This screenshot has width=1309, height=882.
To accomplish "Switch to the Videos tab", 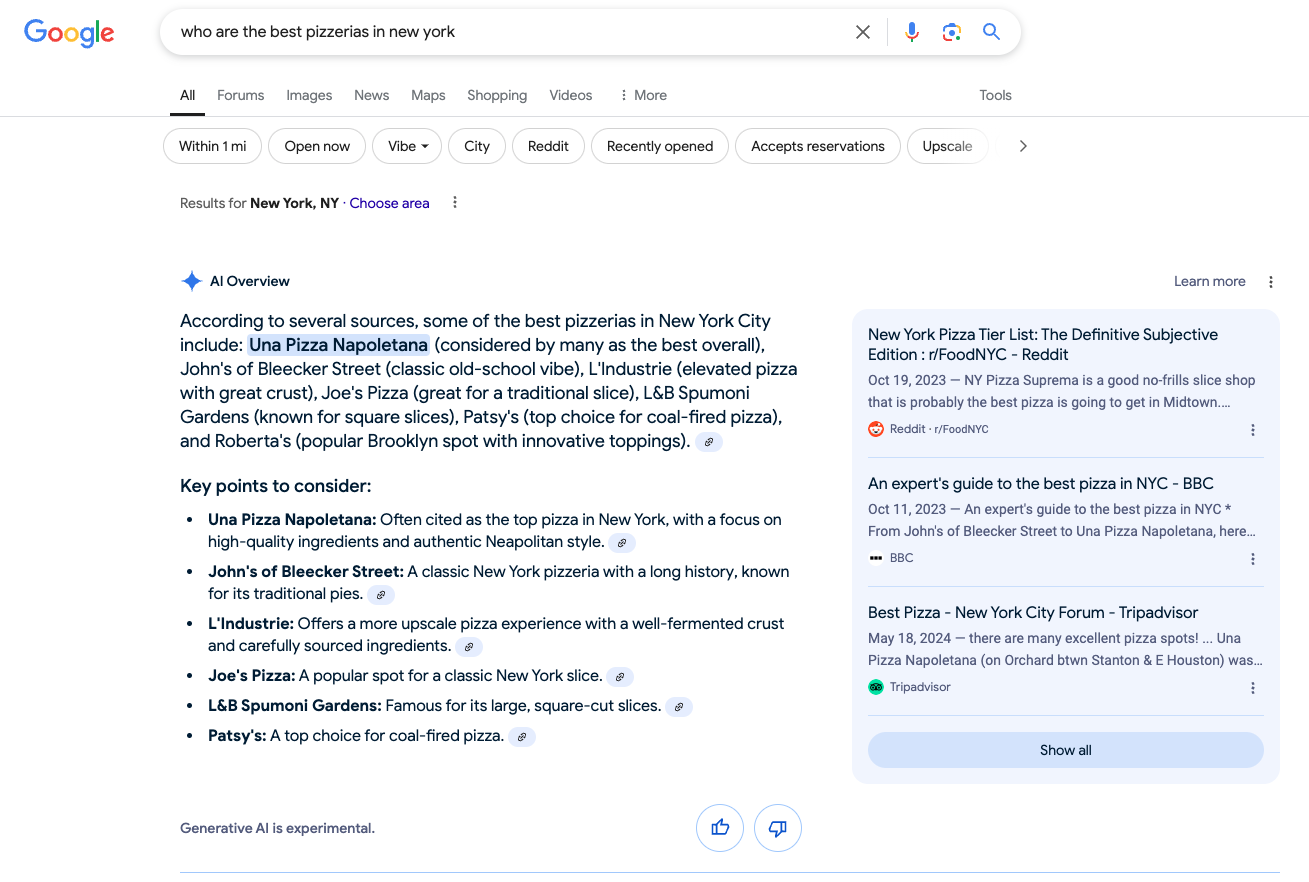I will click(x=571, y=95).
